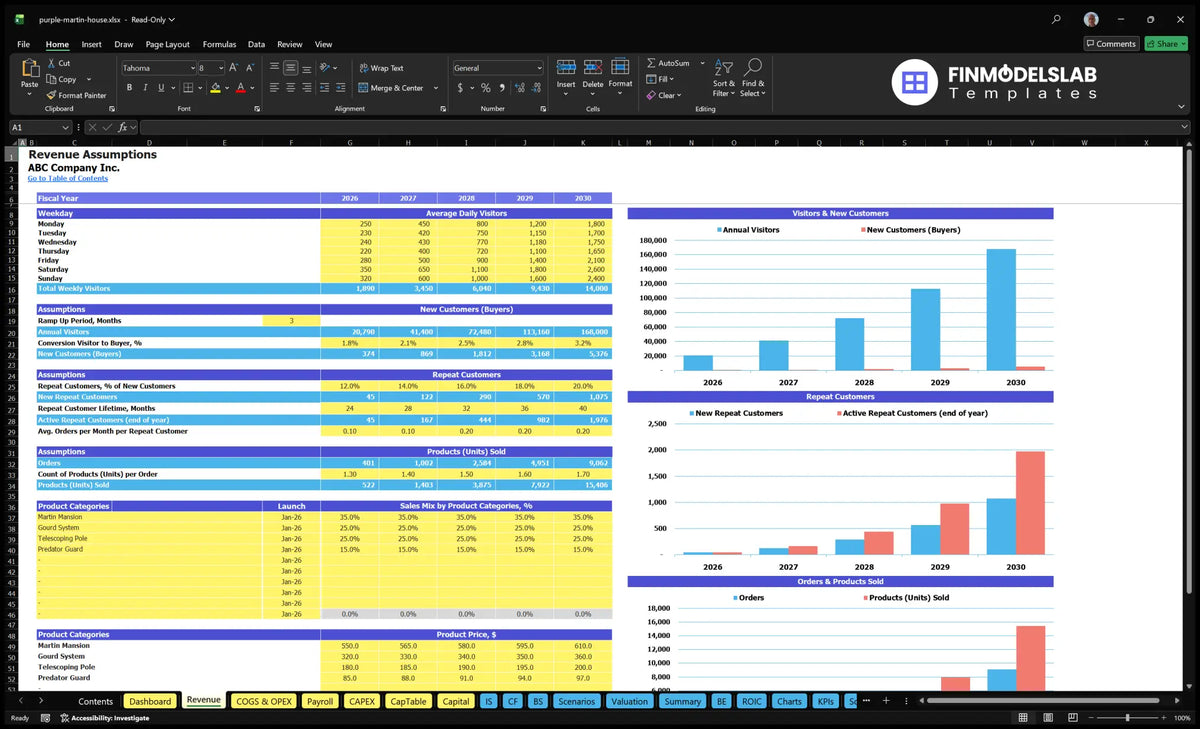The height and width of the screenshot is (729, 1200).
Task: Open the Clear dropdown in Editing
Action: (x=664, y=95)
